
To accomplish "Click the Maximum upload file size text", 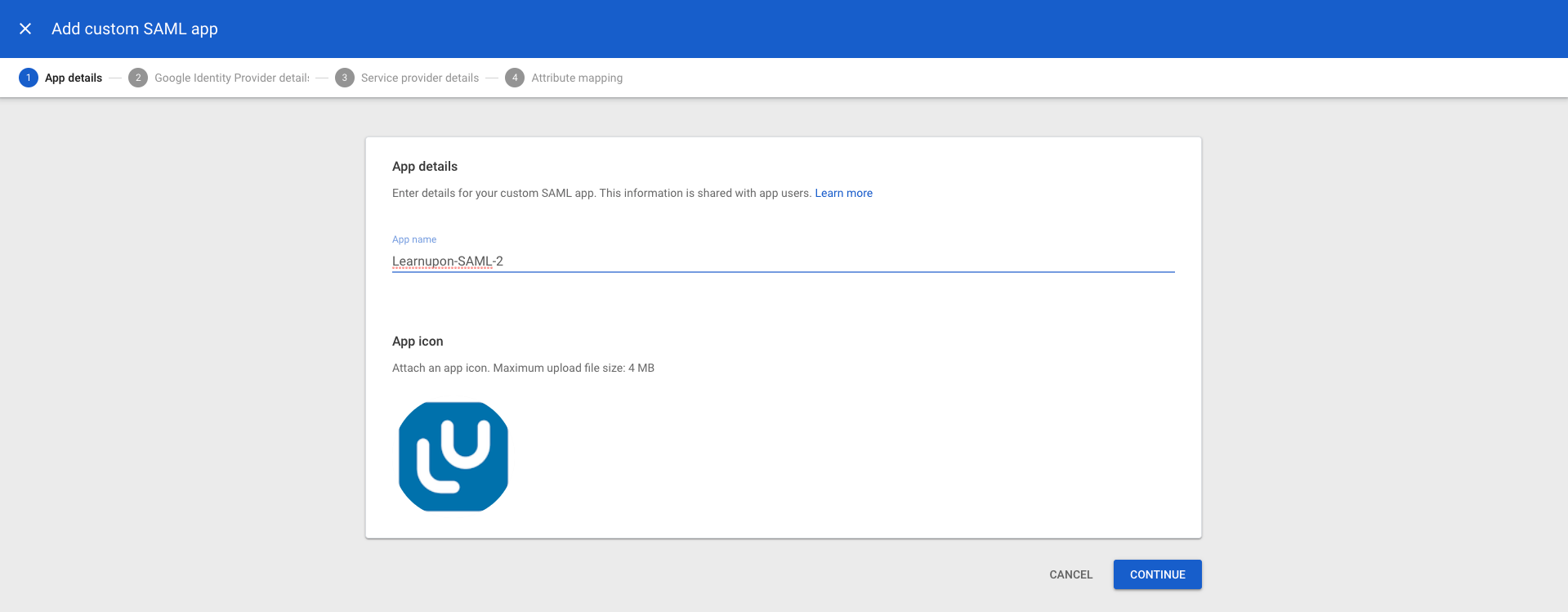I will point(574,368).
